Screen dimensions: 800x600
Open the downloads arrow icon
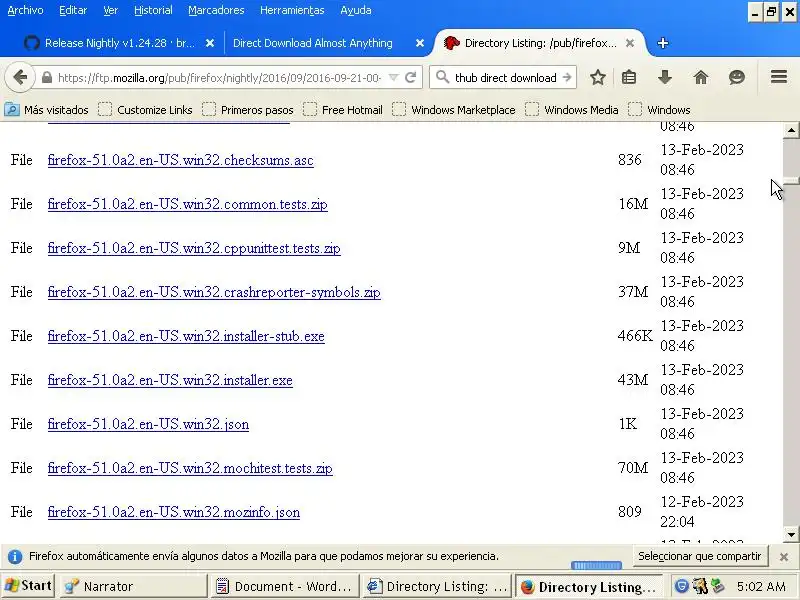[x=664, y=78]
